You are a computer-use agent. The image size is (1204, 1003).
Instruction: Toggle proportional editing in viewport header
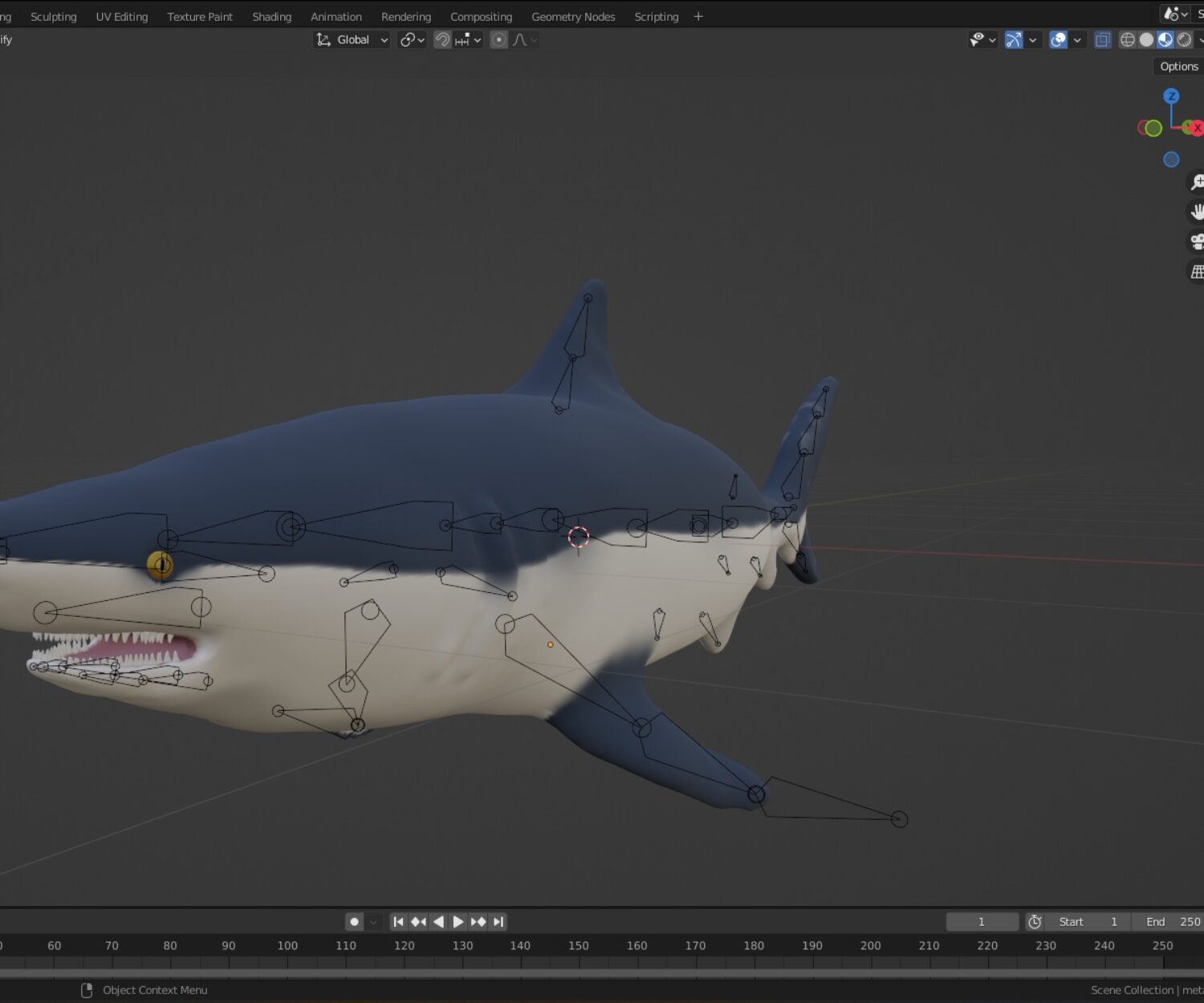point(498,39)
